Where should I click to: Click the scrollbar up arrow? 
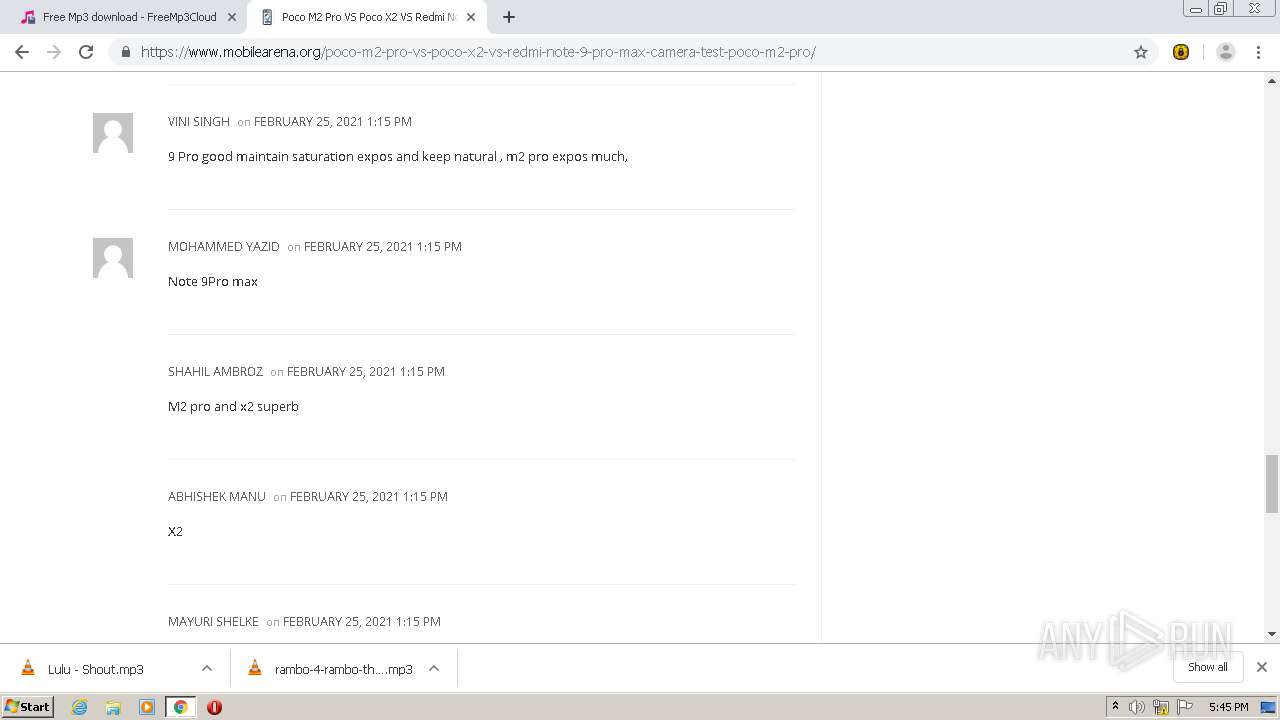1272,79
